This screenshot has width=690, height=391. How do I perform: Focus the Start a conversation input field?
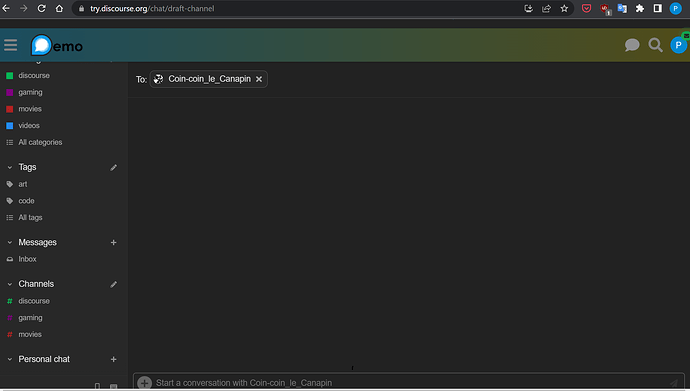click(409, 383)
